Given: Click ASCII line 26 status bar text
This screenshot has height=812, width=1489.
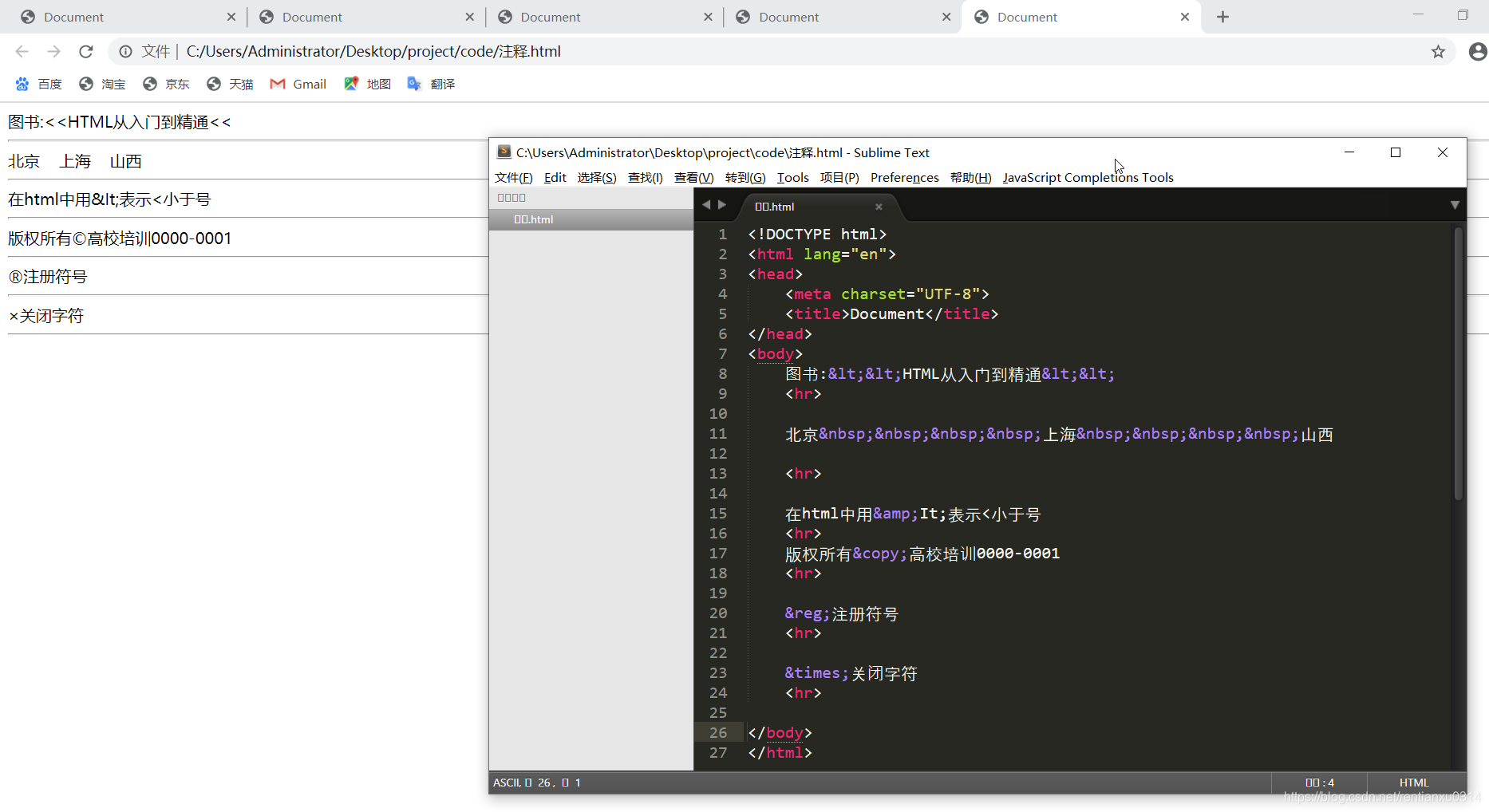Looking at the screenshot, I should [x=537, y=782].
